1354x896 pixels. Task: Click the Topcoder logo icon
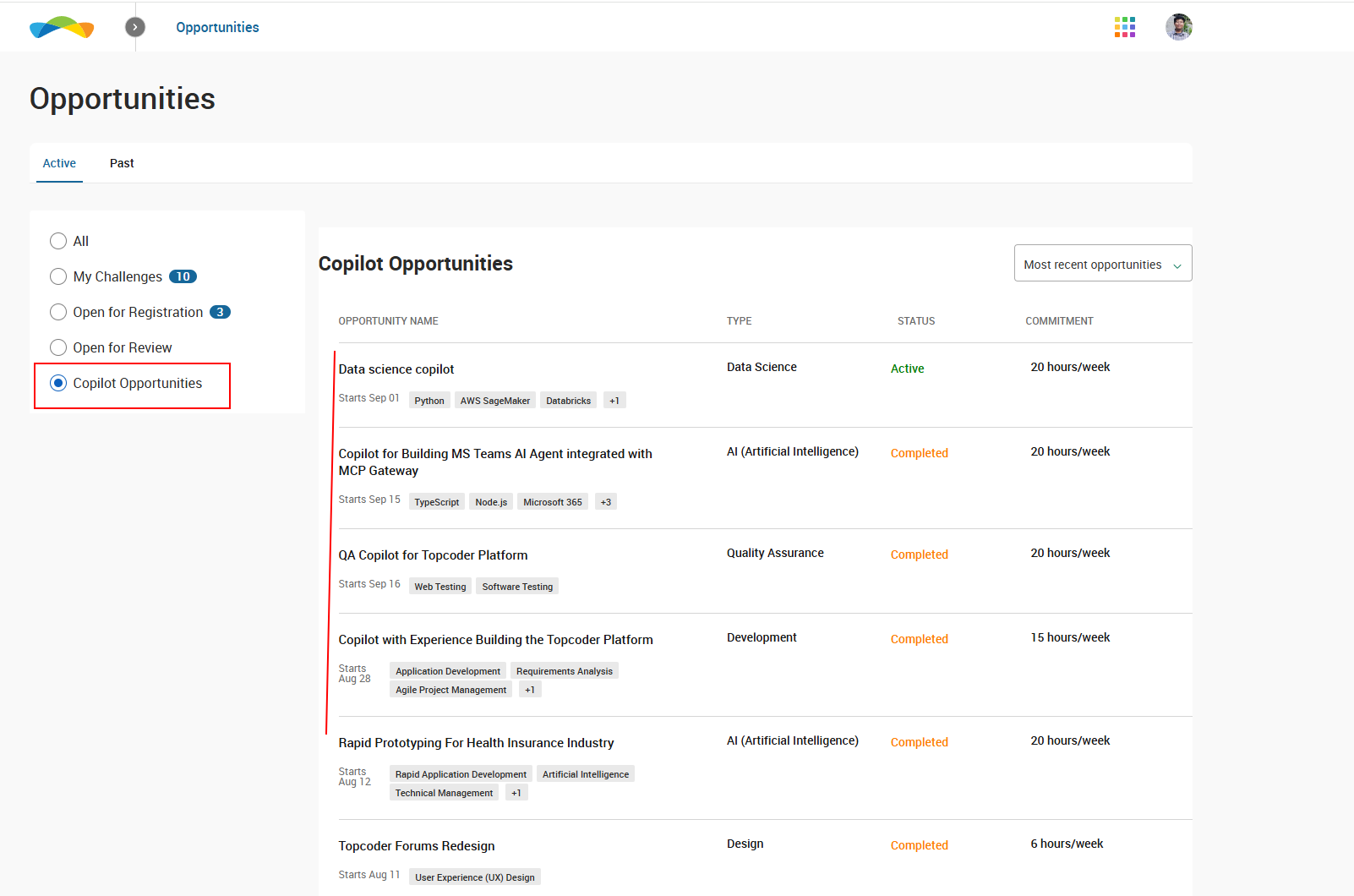click(x=62, y=28)
